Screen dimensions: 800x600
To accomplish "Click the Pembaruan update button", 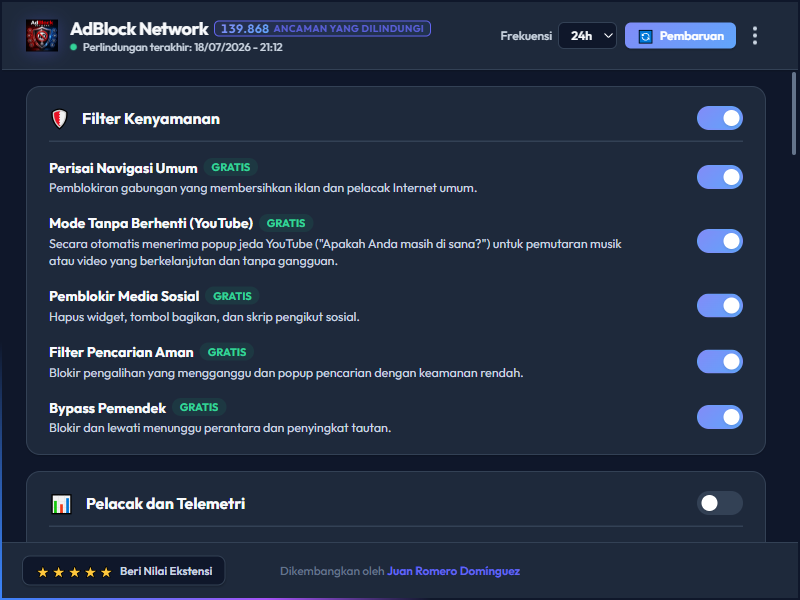I will [680, 36].
